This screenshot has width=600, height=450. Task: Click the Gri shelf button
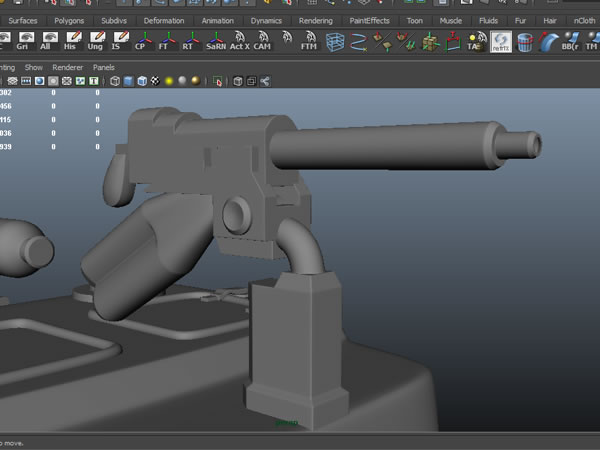[x=25, y=41]
